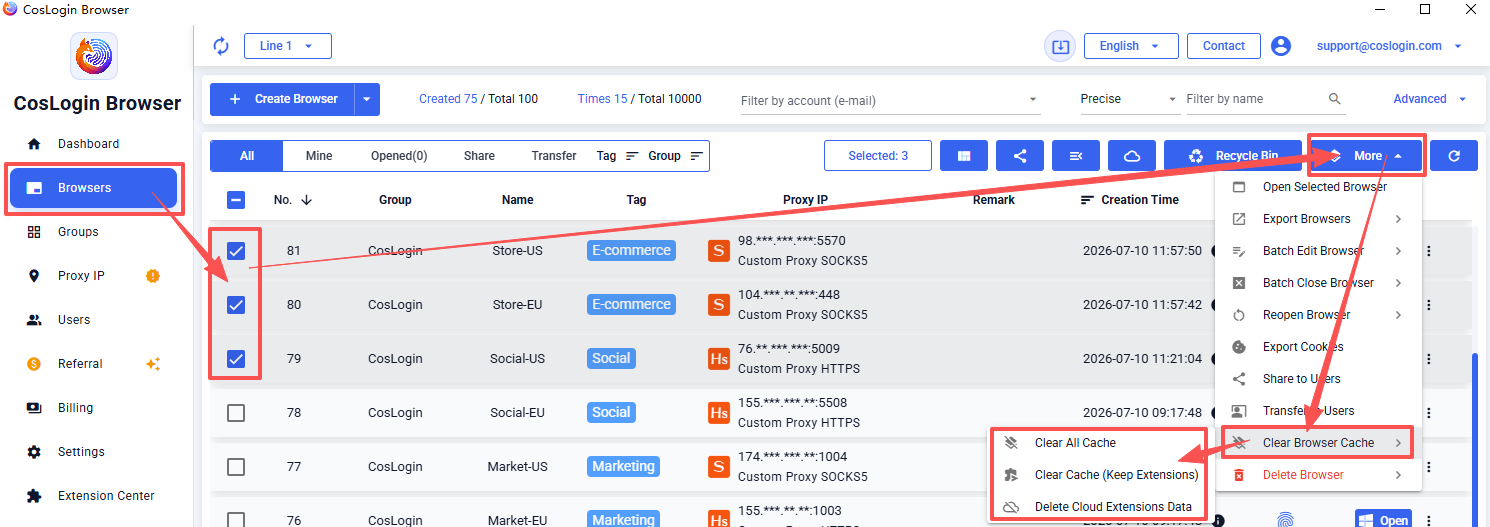The height and width of the screenshot is (527, 1490).
Task: Choose Batch Close Browser menu item
Action: pyautogui.click(x=1318, y=283)
